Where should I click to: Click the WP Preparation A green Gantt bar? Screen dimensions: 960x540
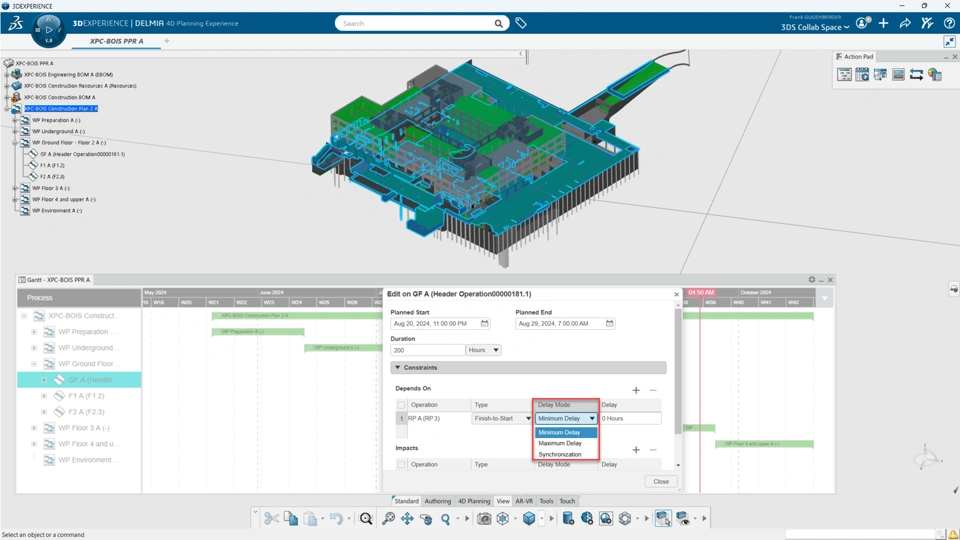[258, 332]
